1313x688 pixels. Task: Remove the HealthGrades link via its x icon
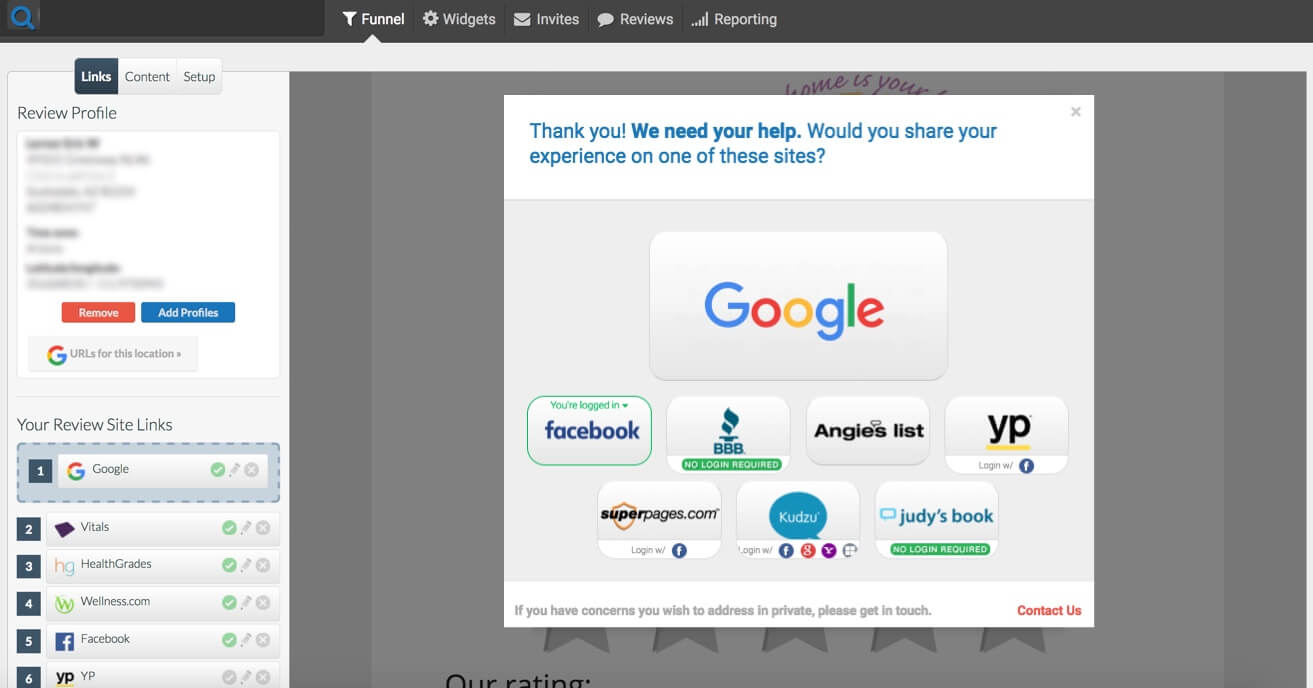(263, 565)
